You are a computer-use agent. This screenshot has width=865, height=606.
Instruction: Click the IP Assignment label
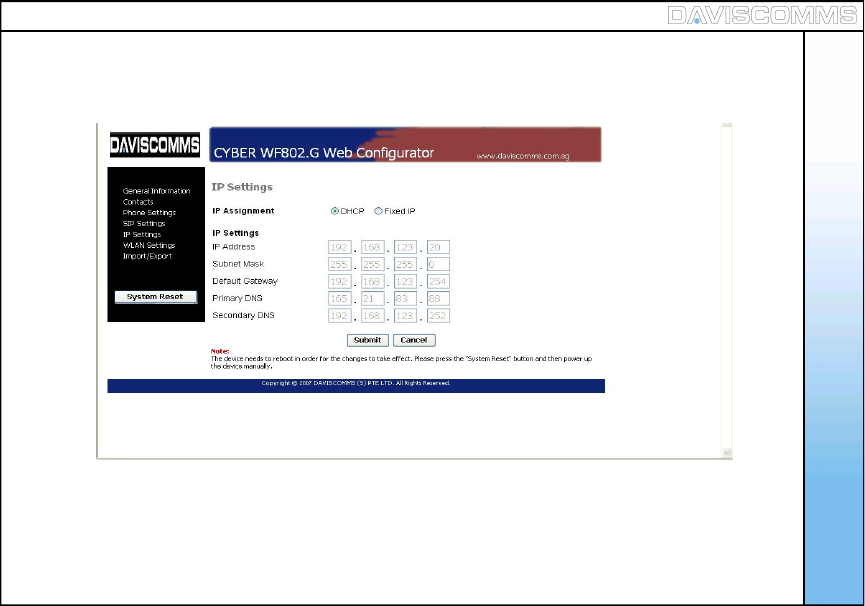pos(243,211)
